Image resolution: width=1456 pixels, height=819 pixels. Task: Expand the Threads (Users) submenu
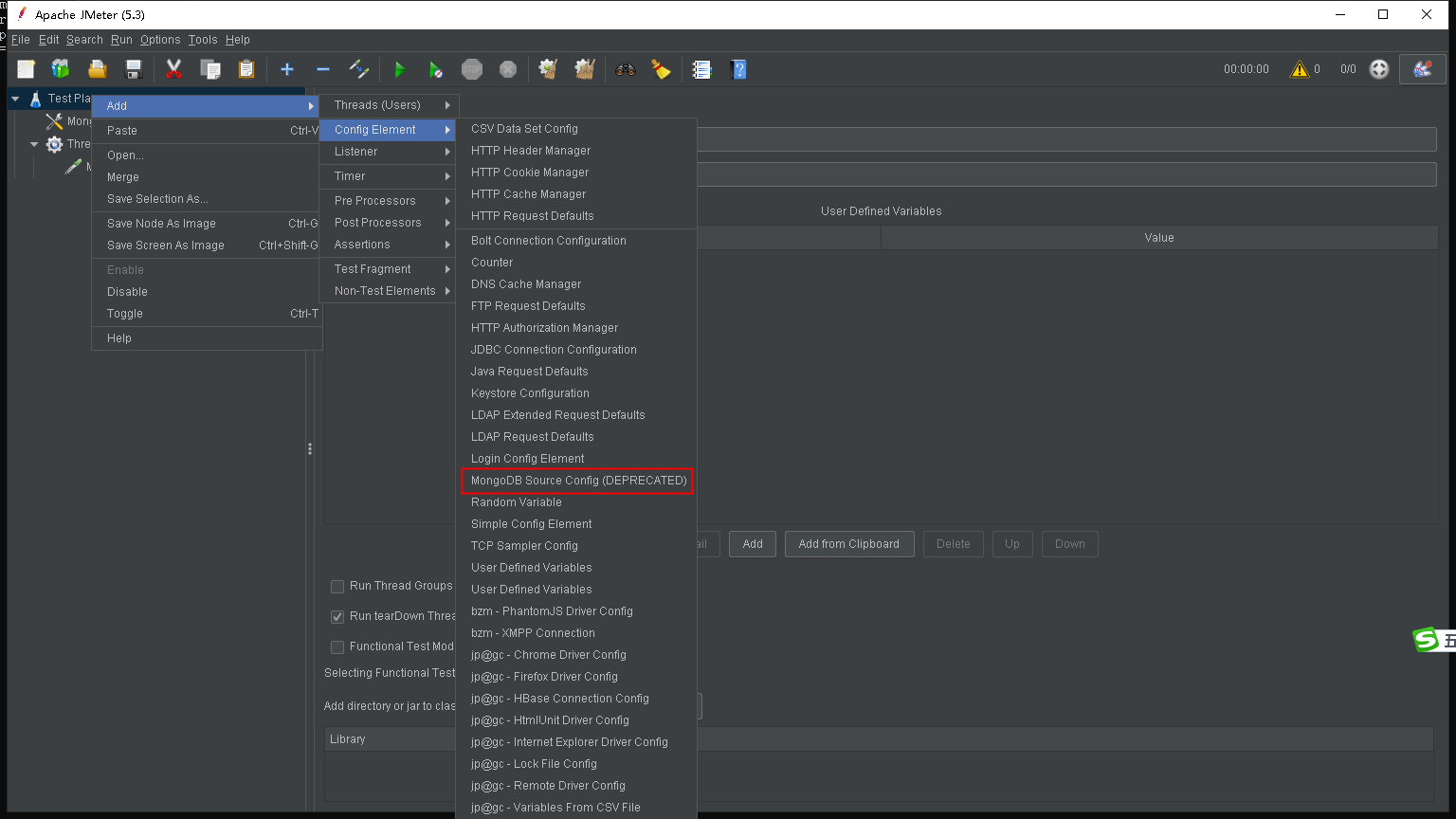click(389, 105)
